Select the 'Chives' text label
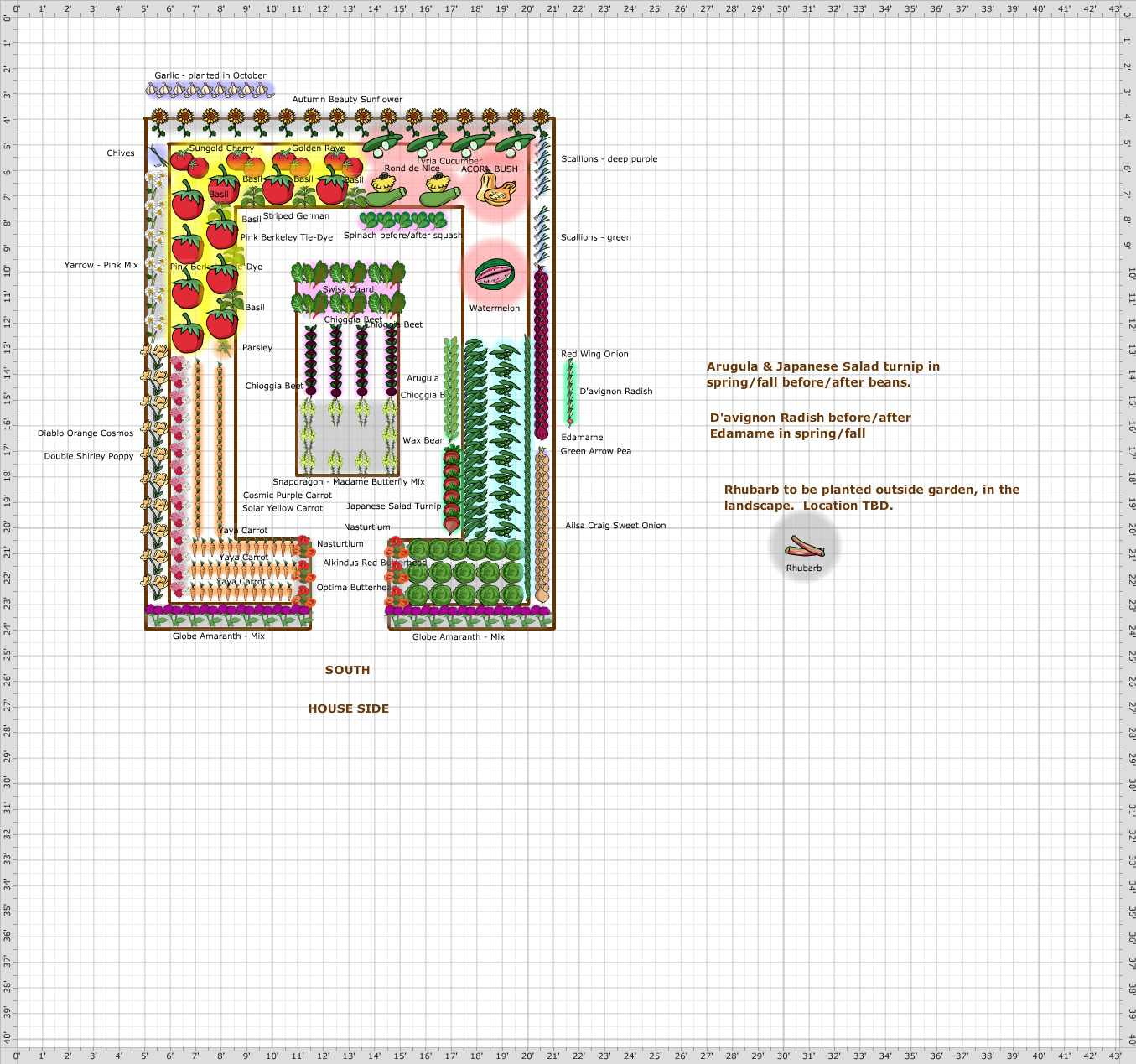The image size is (1136, 1064). click(x=121, y=153)
